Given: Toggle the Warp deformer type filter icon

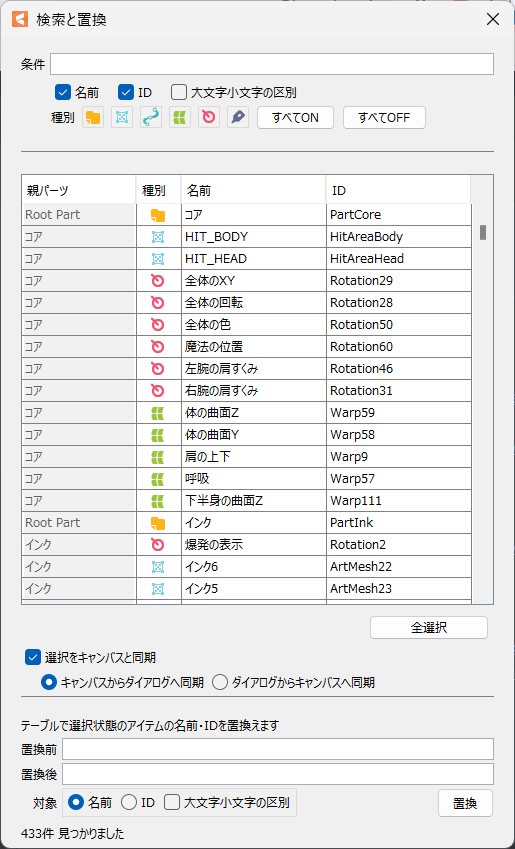Looking at the screenshot, I should 180,117.
